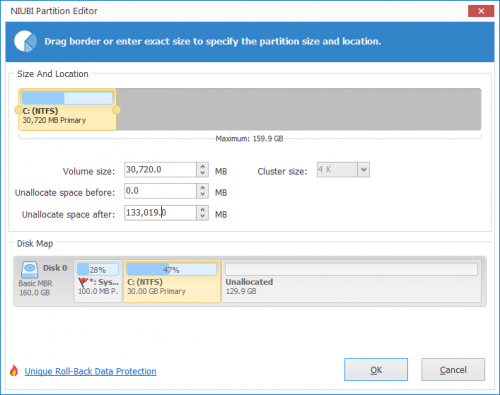Confirm with the OK button

click(376, 370)
